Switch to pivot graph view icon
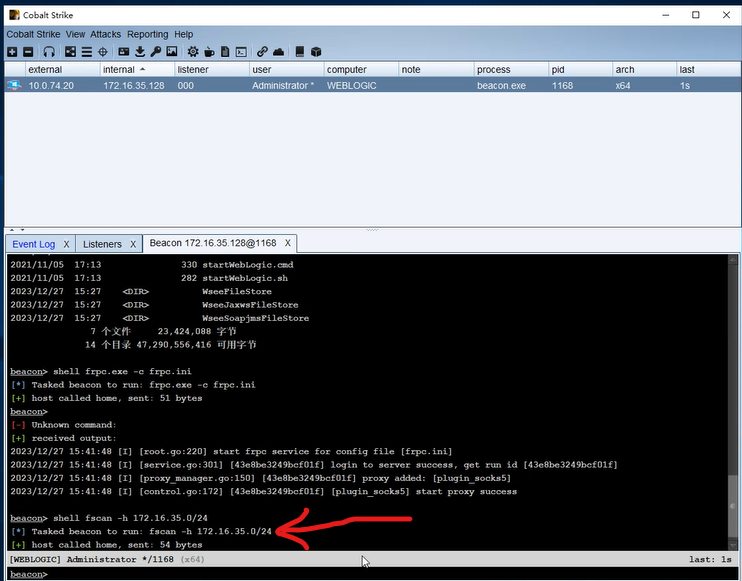Screen dimensions: 742x581 (x=71, y=52)
